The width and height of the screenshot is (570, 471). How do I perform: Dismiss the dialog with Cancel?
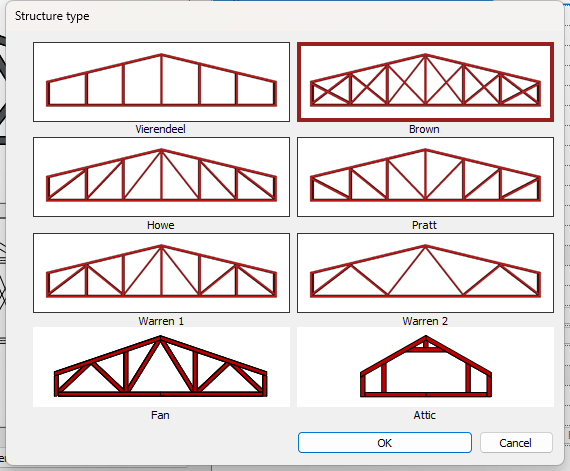516,443
